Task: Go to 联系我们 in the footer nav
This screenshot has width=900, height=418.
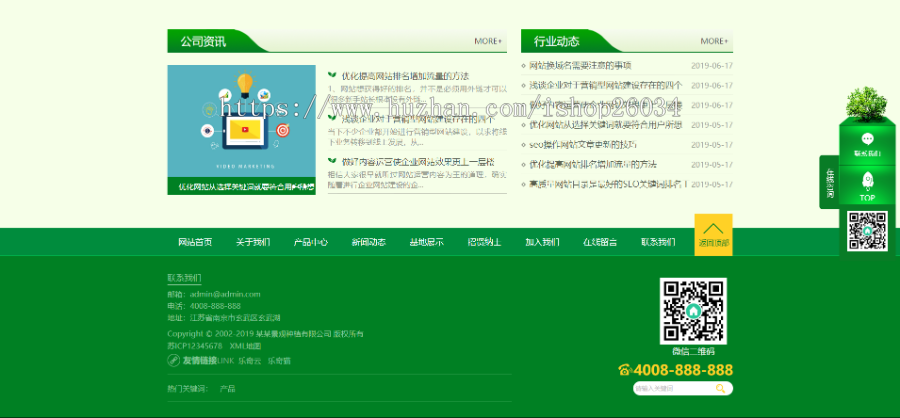Action: (658, 242)
